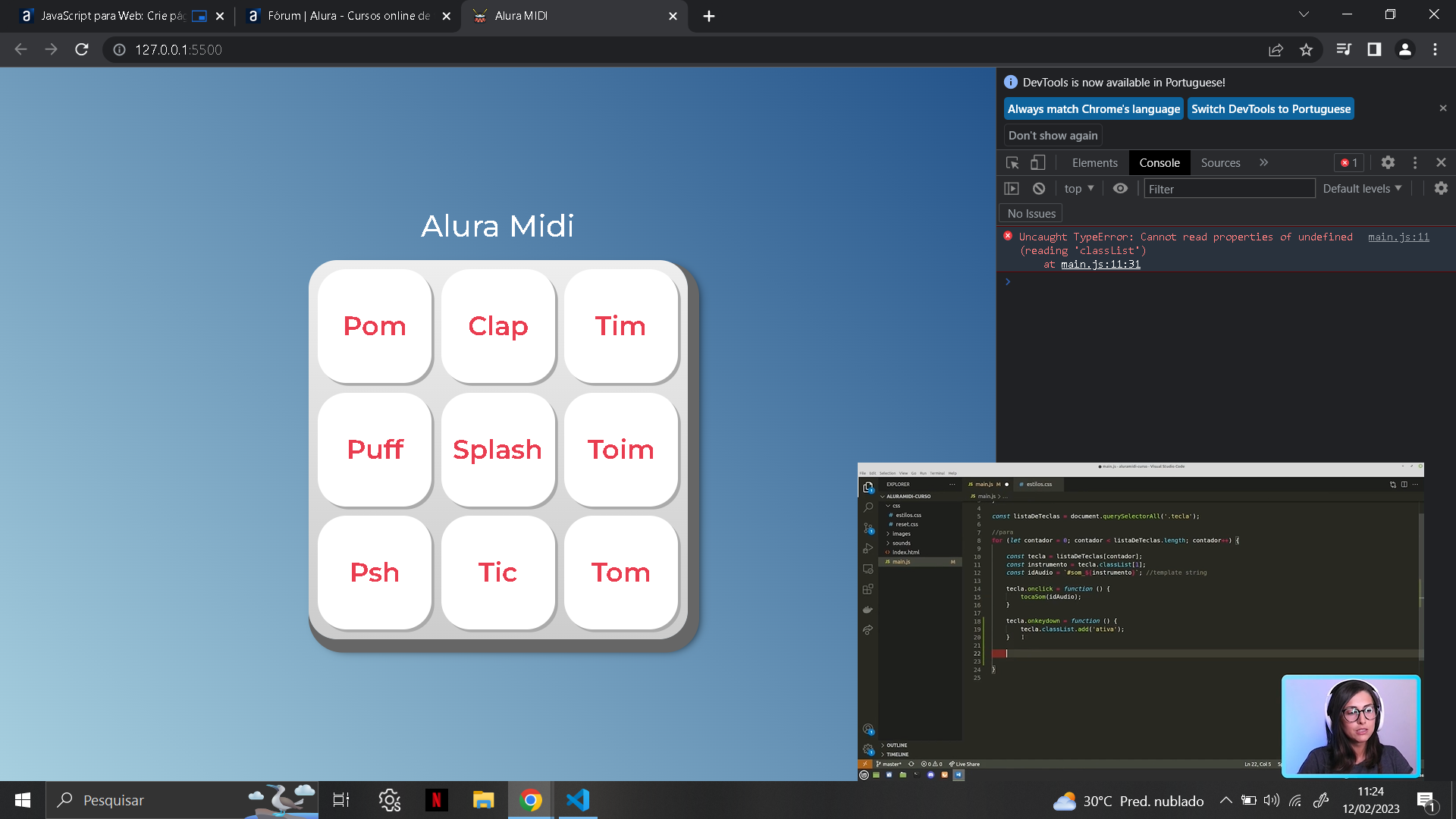Click the inspect element picker icon in DevTools

click(1012, 163)
